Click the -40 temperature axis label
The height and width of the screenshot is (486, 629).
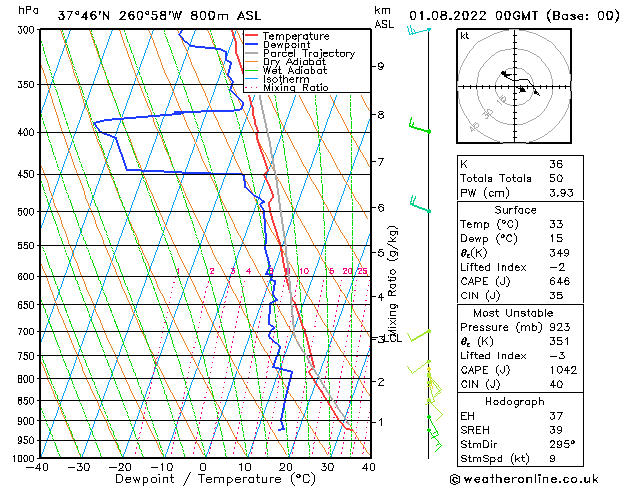tap(38, 467)
